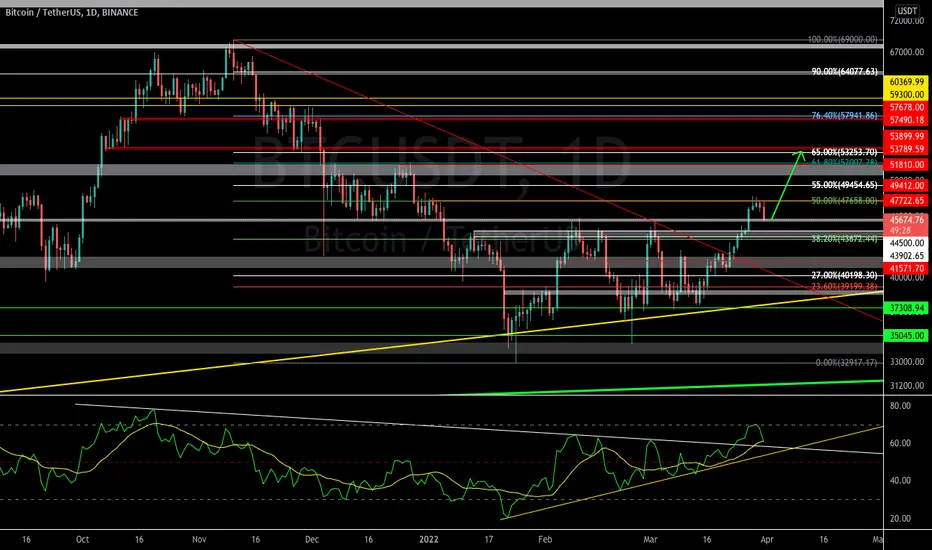The image size is (932, 550).
Task: Click the 80.00 level on the indicator scale
Action: (x=900, y=406)
